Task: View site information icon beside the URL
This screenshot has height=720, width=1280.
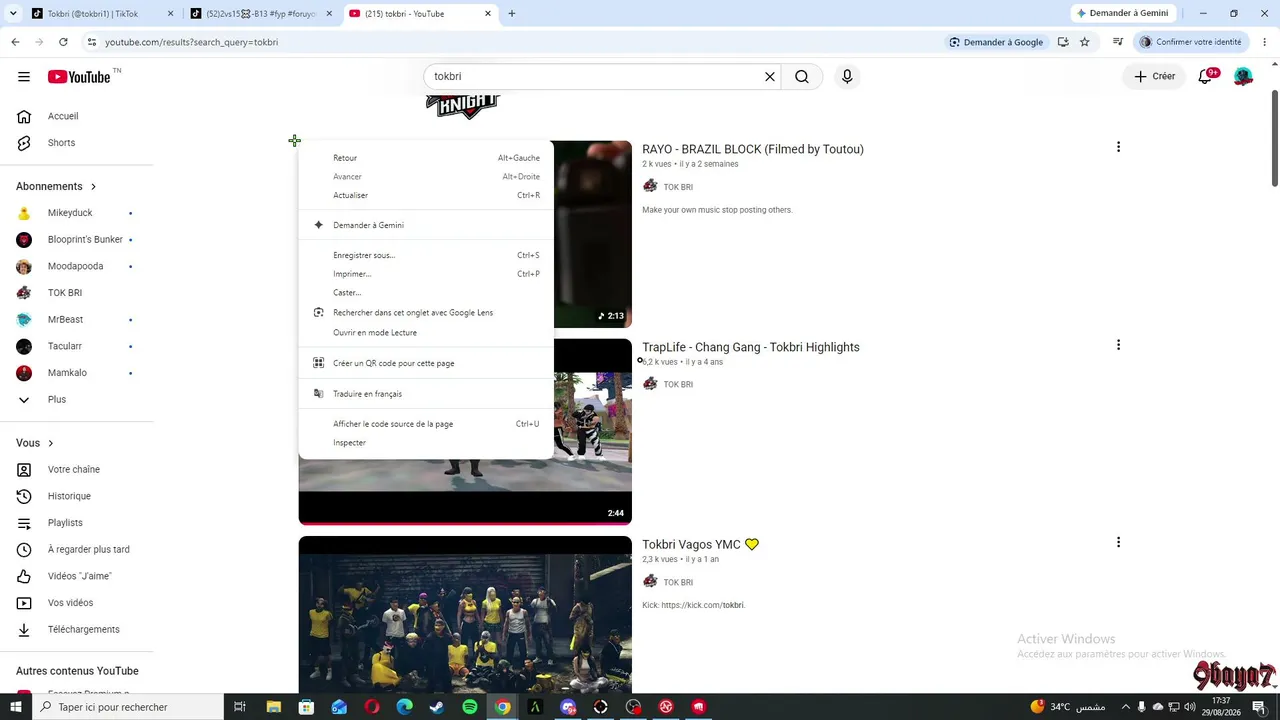Action: (92, 42)
